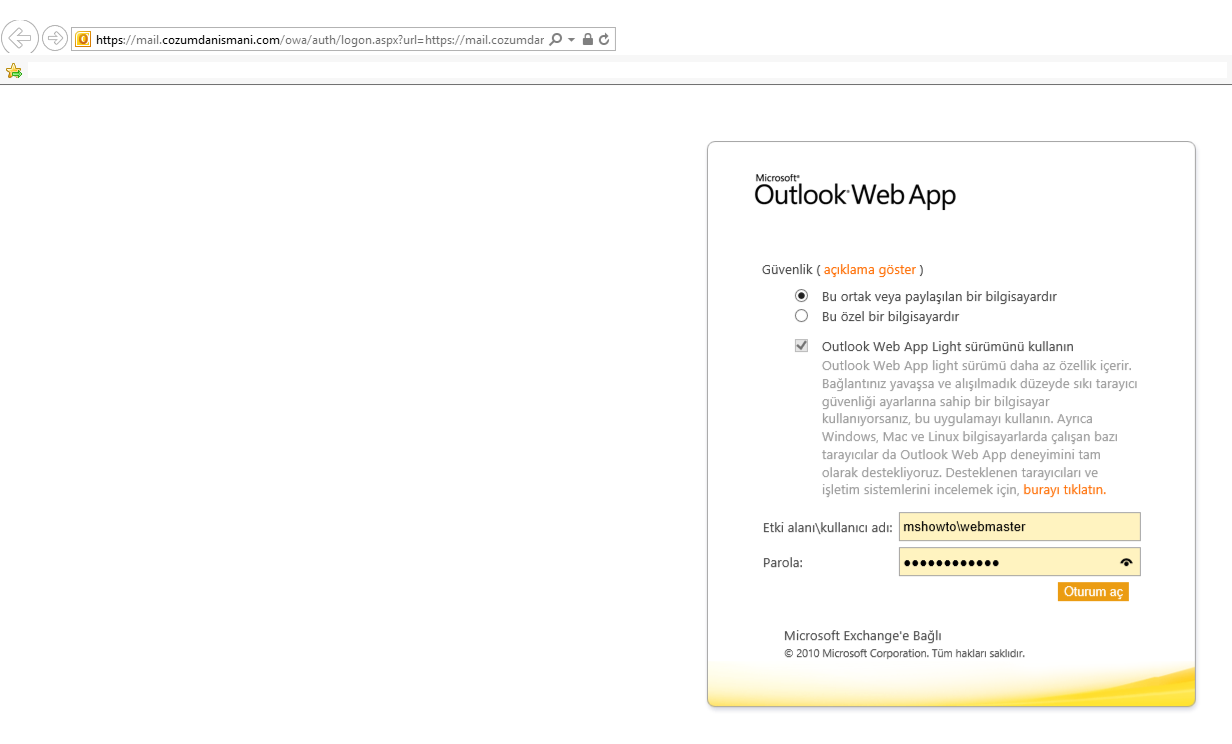Click the 'Güvenlik' label text
The image size is (1232, 744).
point(787,270)
